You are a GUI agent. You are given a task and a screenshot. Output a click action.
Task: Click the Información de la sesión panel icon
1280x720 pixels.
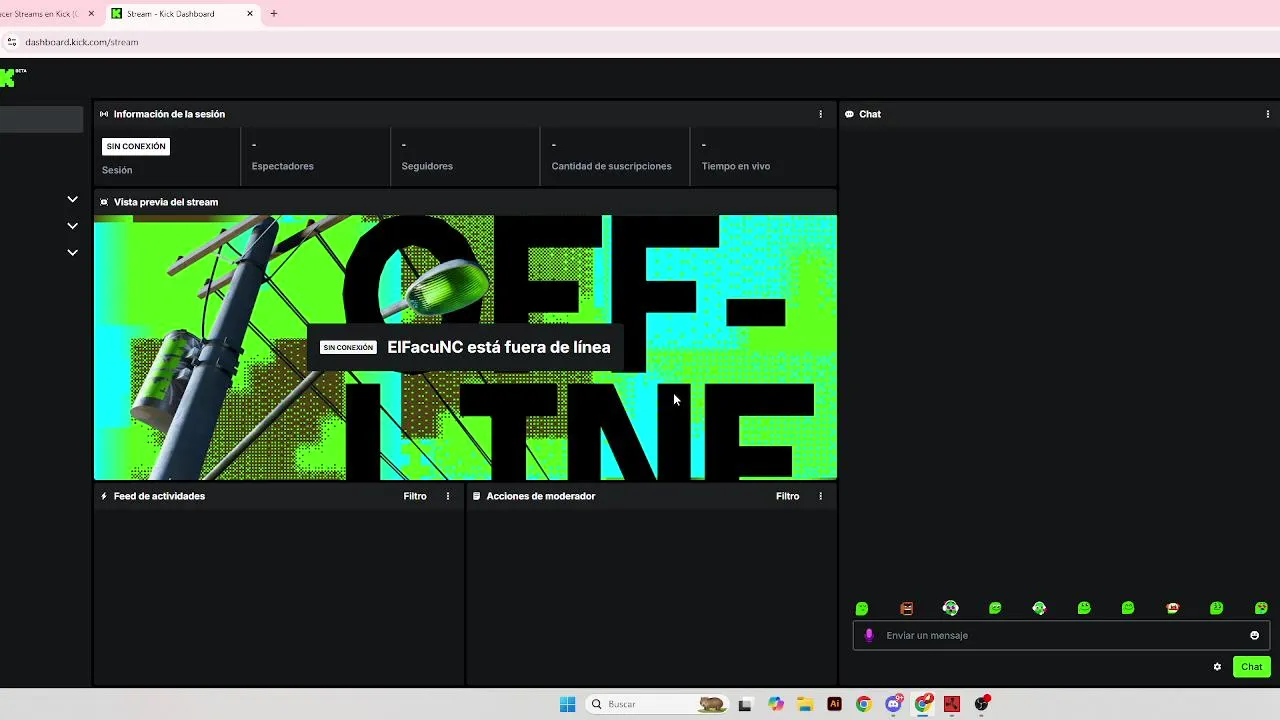coord(104,114)
